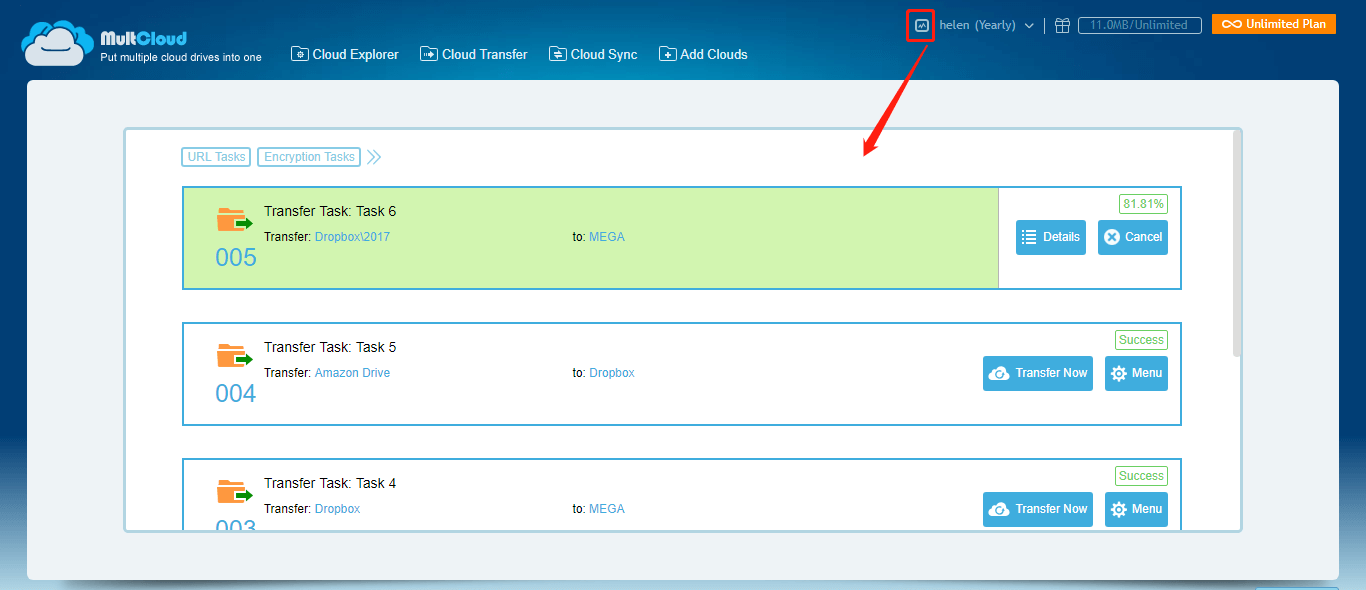
Task: Click the task list scrollbar
Action: pyautogui.click(x=1237, y=243)
